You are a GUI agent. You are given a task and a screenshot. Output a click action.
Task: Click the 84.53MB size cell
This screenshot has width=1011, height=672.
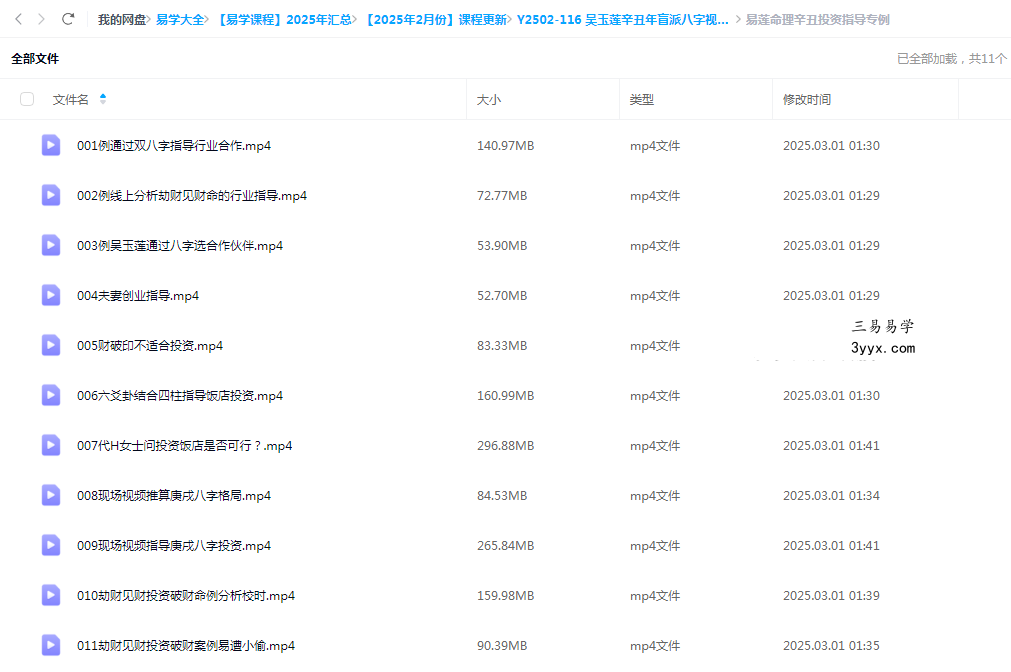click(x=502, y=495)
